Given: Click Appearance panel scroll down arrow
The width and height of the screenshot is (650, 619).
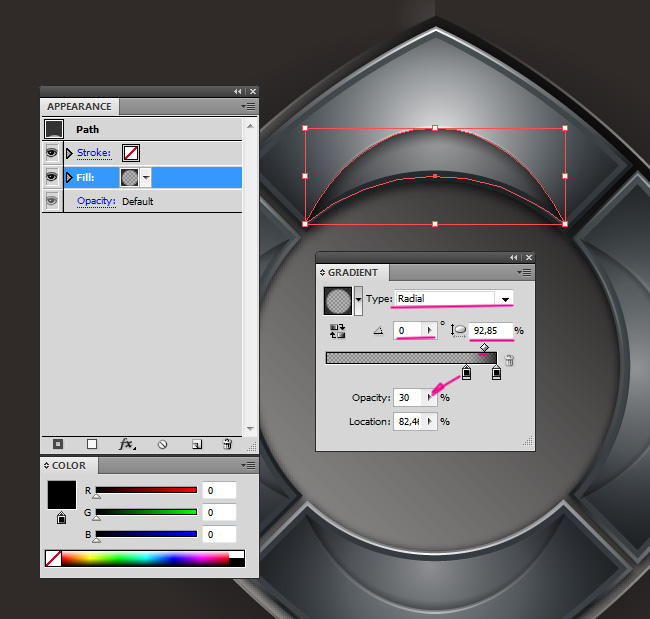Looking at the screenshot, I should 250,428.
